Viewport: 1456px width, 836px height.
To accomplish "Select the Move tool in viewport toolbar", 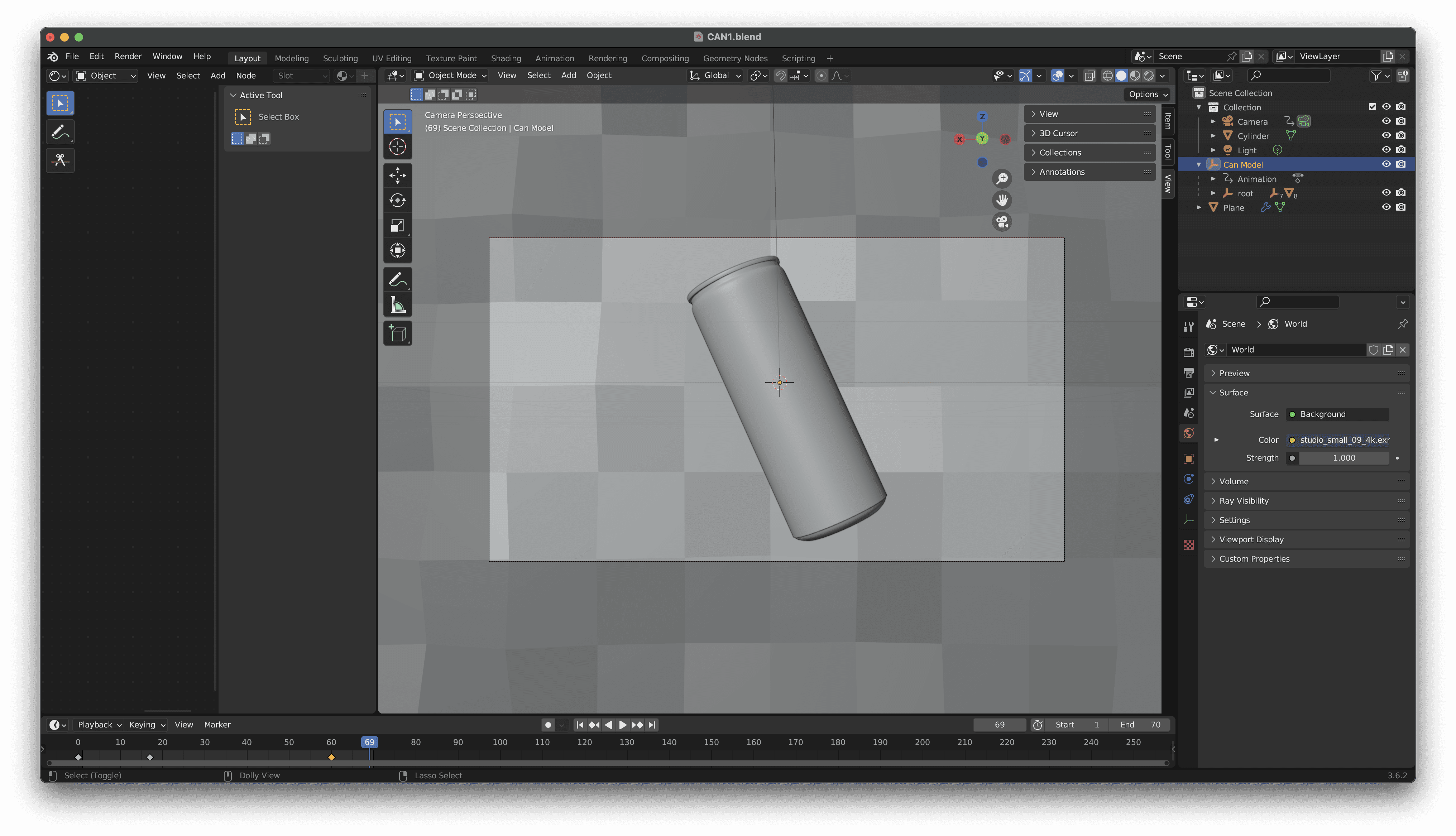I will click(397, 175).
